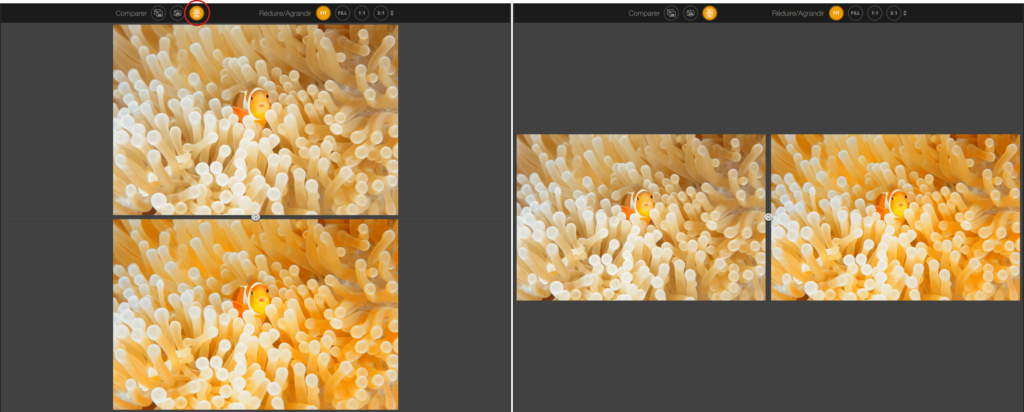
Task: Set 1:1 zoom in left window
Action: pos(361,13)
